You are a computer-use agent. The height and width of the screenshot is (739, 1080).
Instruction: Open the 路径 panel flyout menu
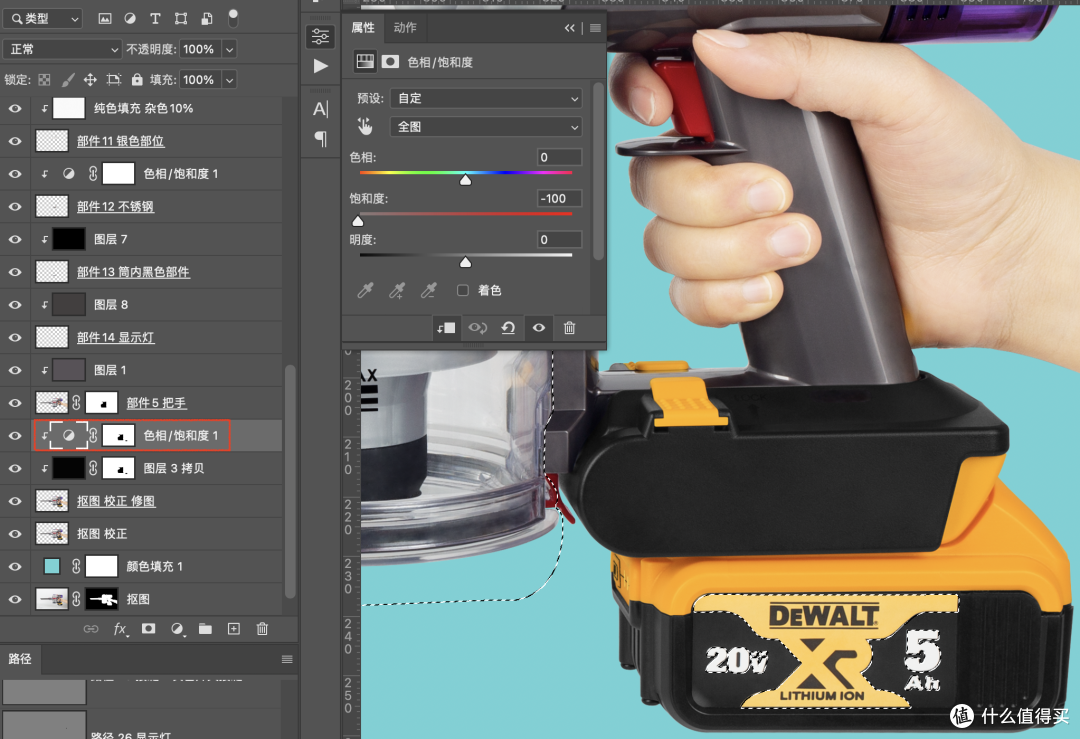(x=287, y=659)
